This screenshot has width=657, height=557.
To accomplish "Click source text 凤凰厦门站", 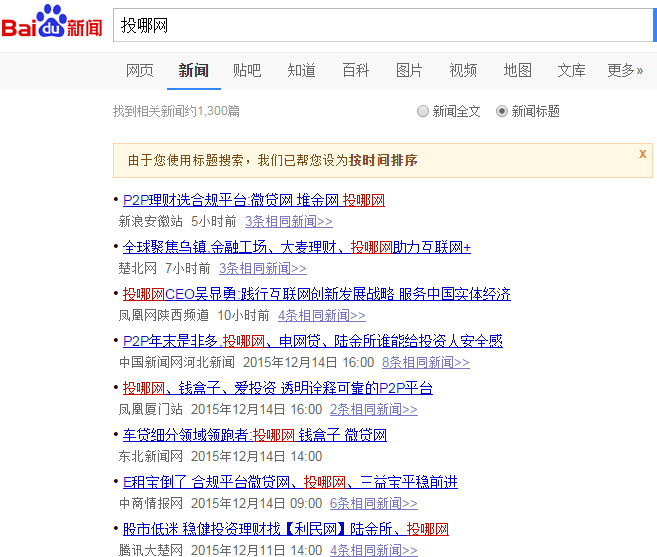I will point(150,409).
